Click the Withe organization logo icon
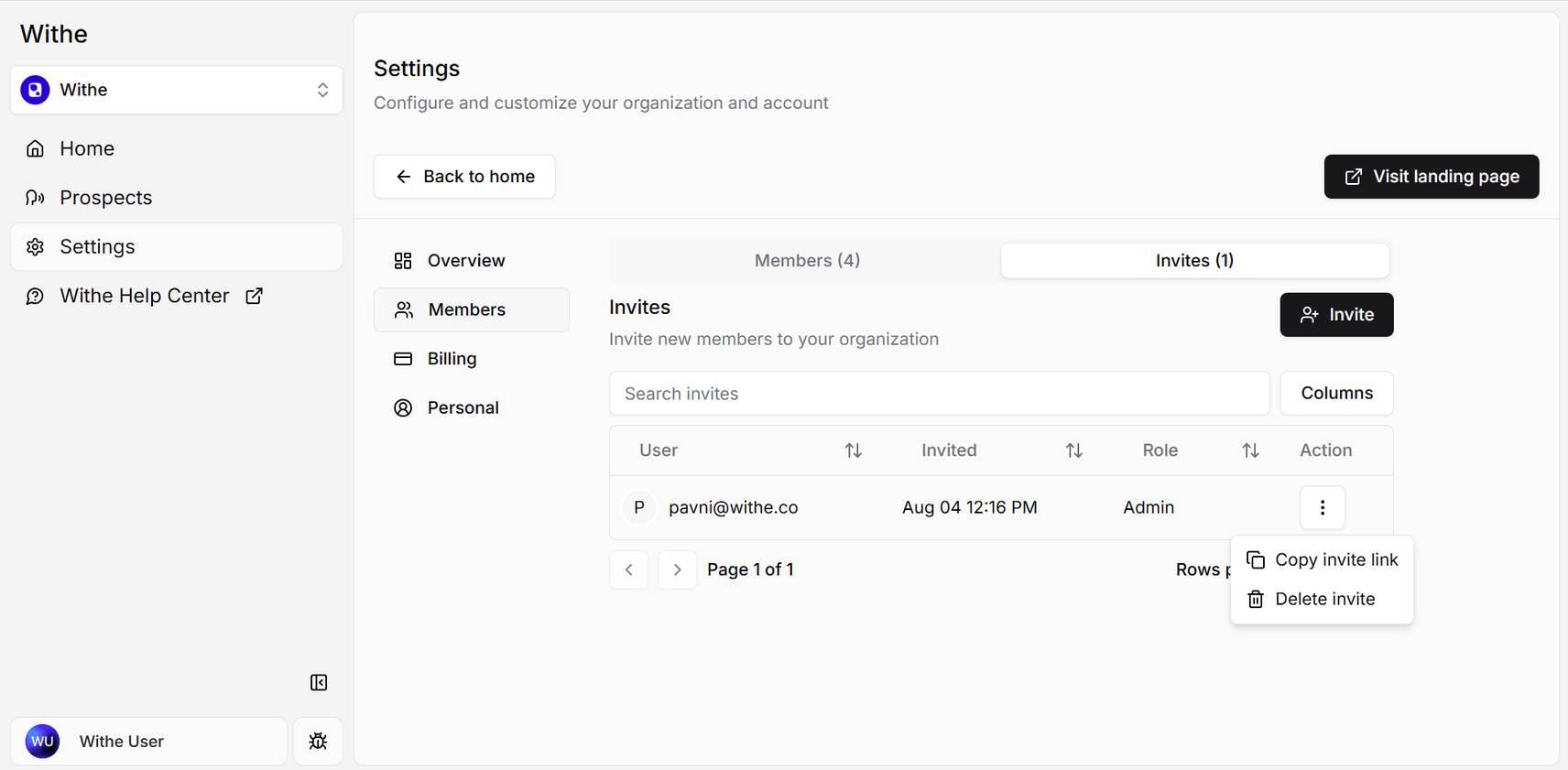This screenshot has width=1568, height=770. pos(35,90)
